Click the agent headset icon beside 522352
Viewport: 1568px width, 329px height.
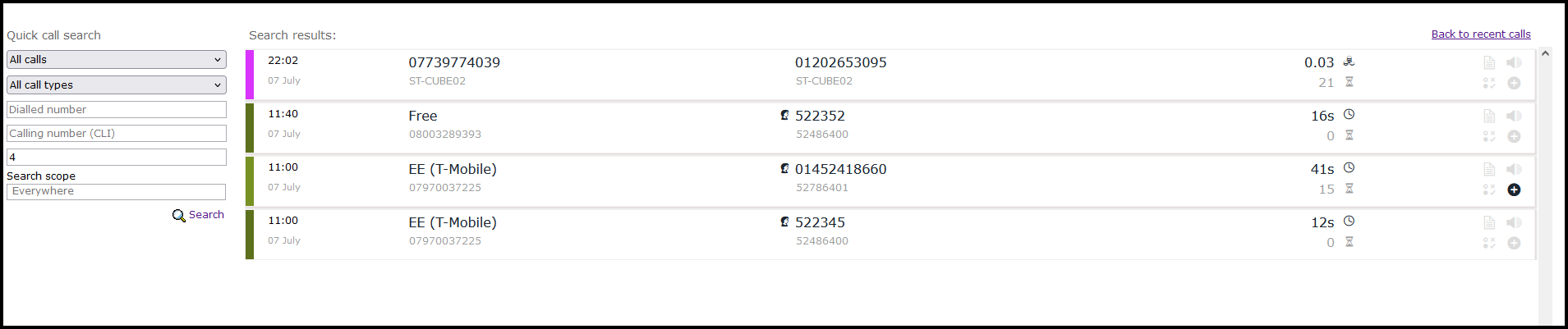click(x=784, y=116)
